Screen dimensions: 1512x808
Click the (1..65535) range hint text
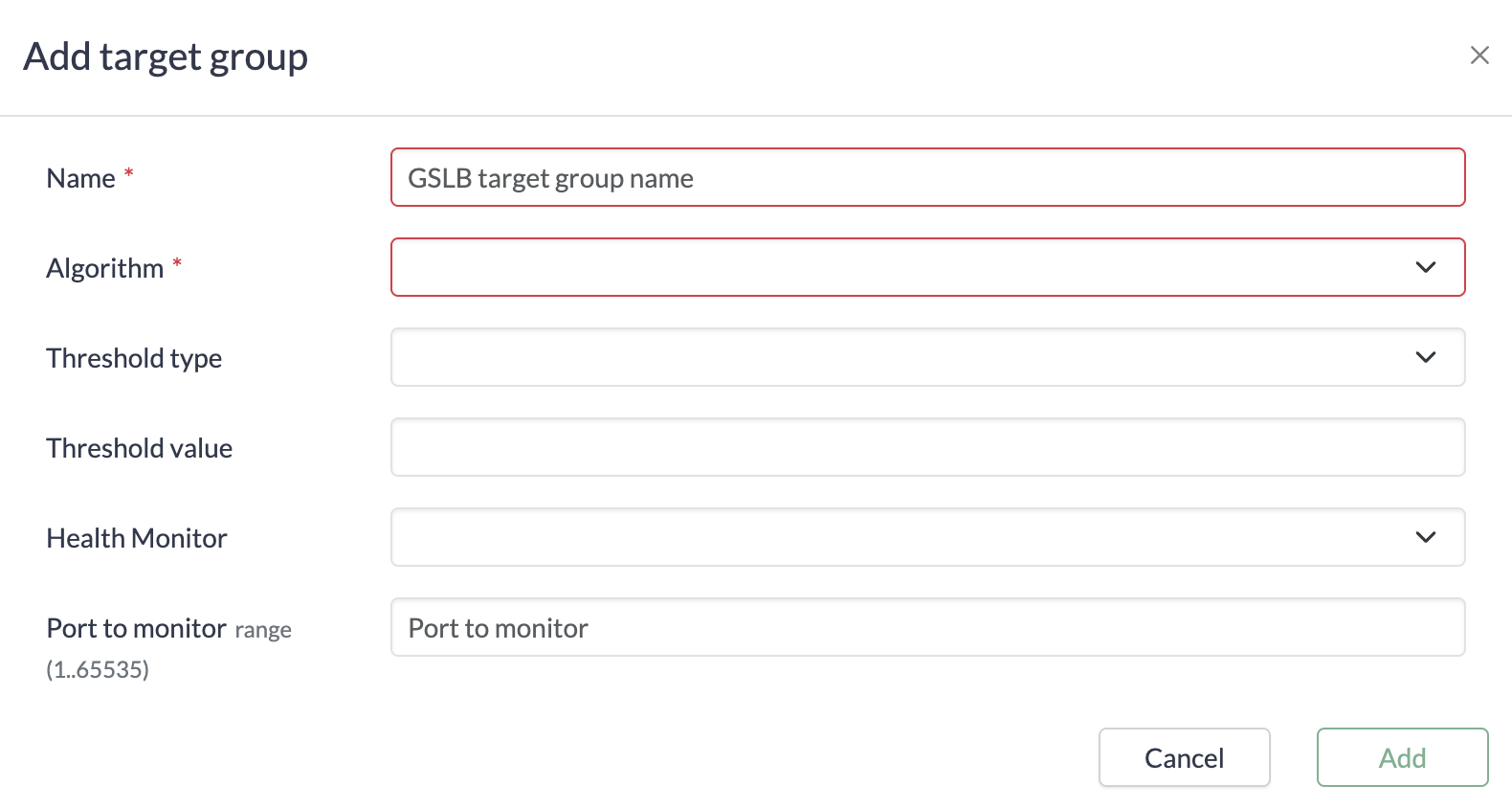(x=98, y=669)
